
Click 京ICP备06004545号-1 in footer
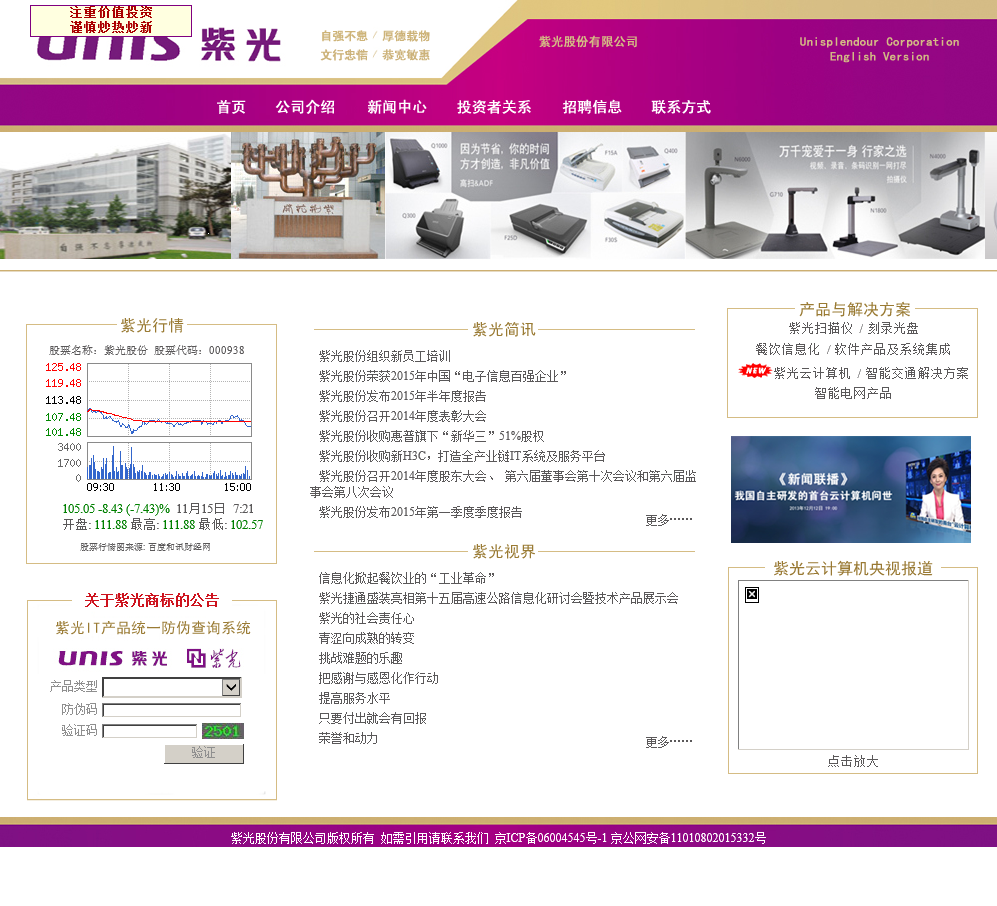pyautogui.click(x=551, y=838)
